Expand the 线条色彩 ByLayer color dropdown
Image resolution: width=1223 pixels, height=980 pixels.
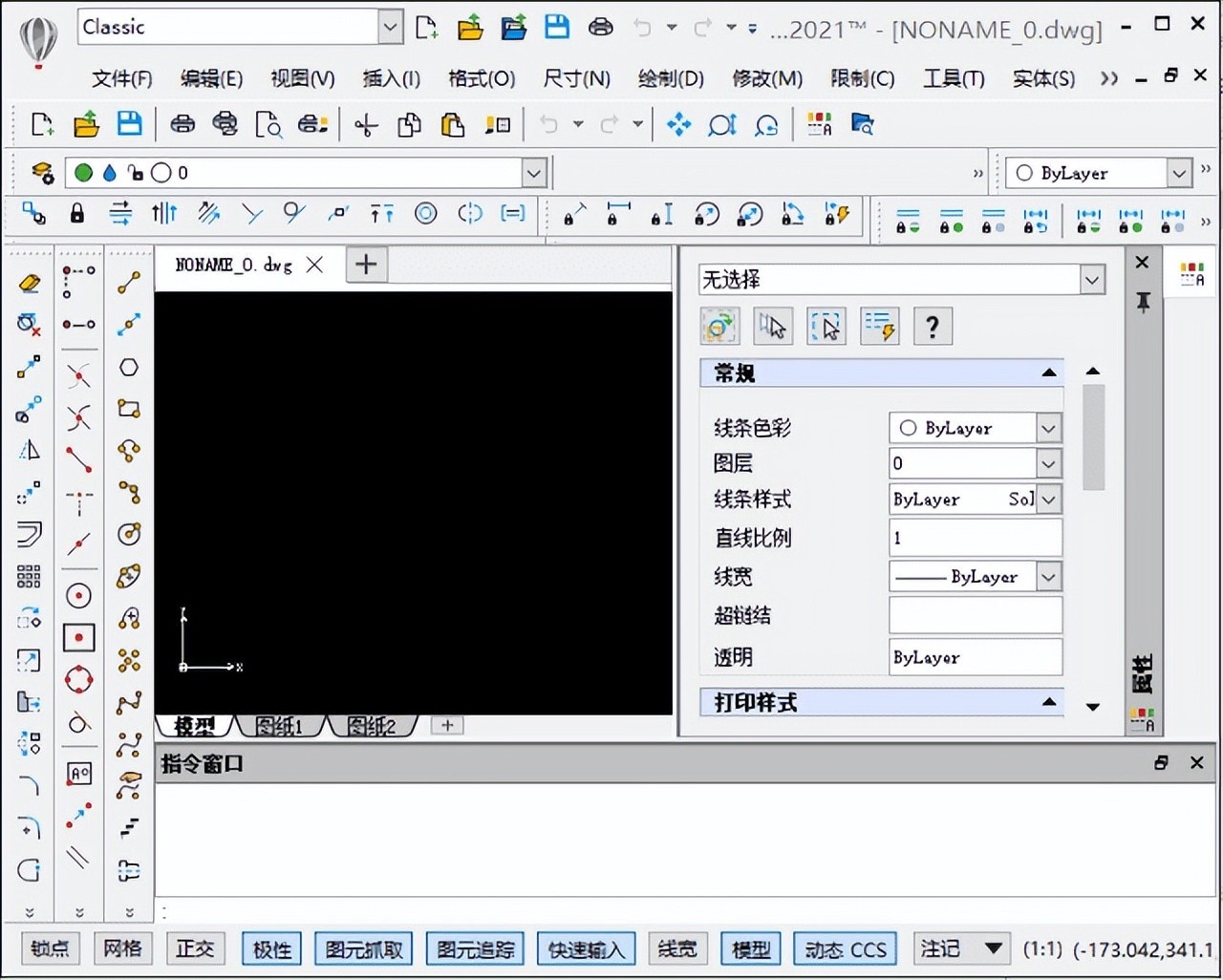point(1048,428)
